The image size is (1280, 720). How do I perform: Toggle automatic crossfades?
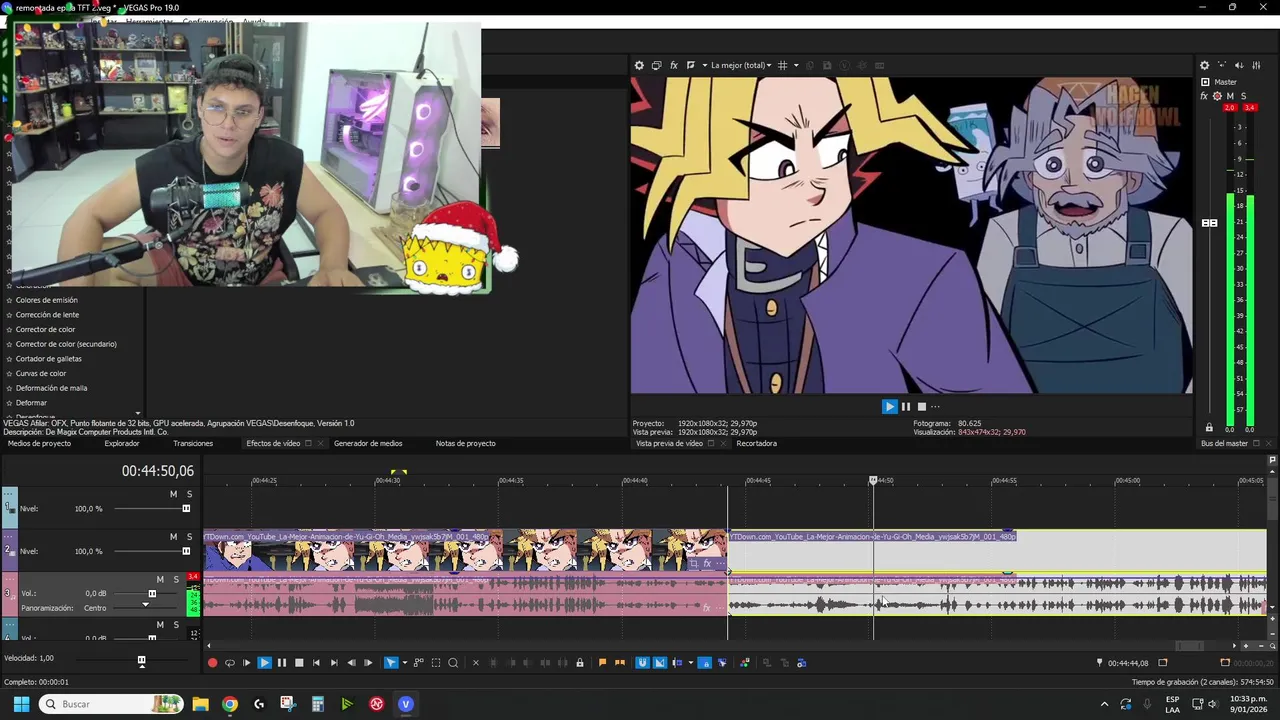[660, 662]
